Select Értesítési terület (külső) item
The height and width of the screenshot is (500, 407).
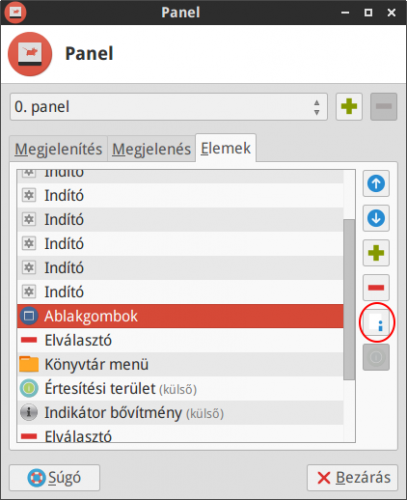(180, 389)
